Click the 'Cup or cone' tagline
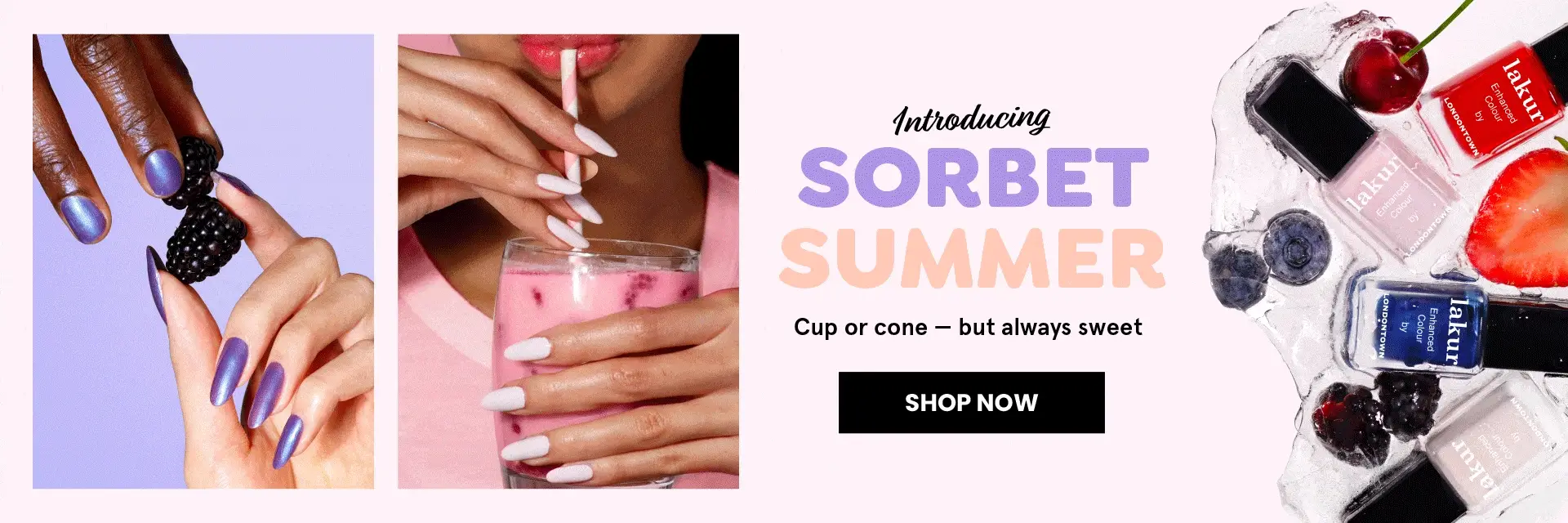Image resolution: width=1568 pixels, height=523 pixels. [x=968, y=327]
